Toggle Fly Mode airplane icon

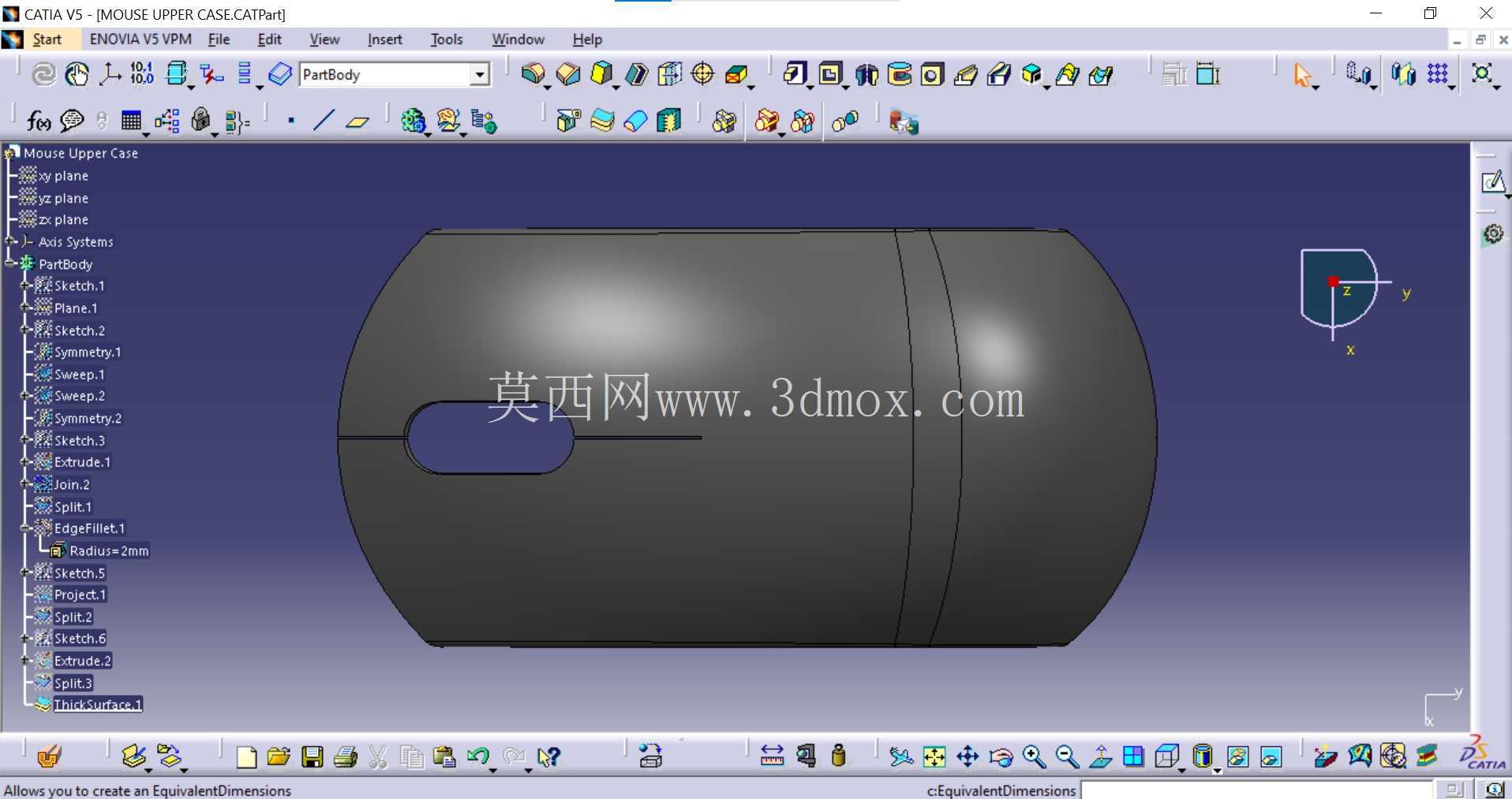(x=900, y=756)
